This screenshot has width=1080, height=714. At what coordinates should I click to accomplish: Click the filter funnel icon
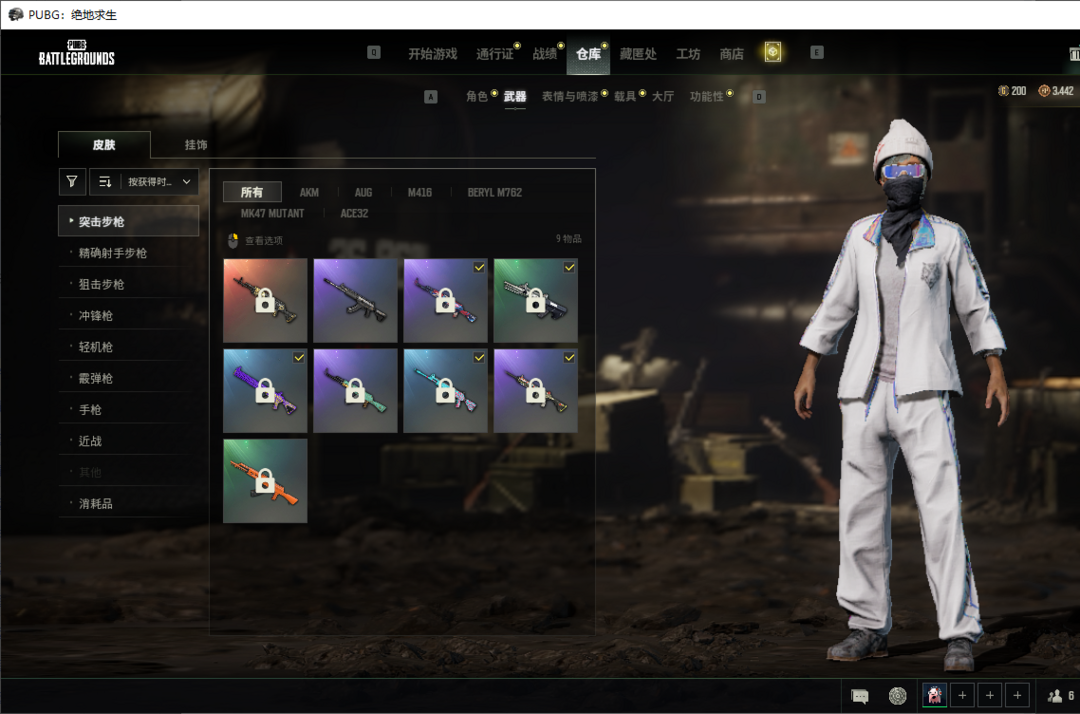point(72,182)
